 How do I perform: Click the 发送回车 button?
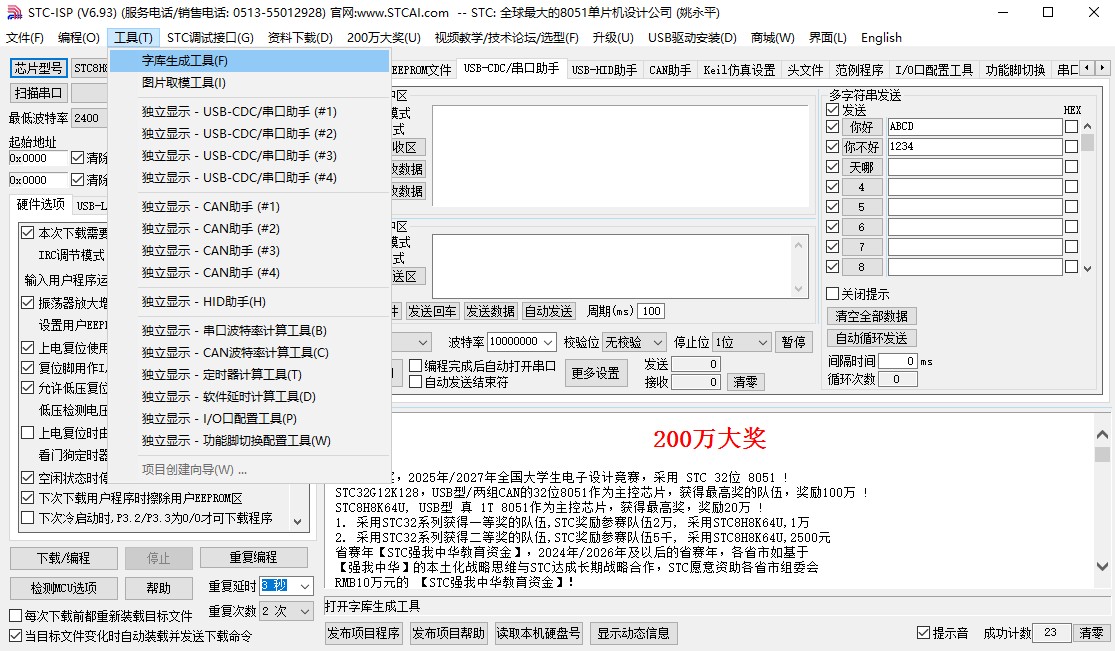[432, 311]
